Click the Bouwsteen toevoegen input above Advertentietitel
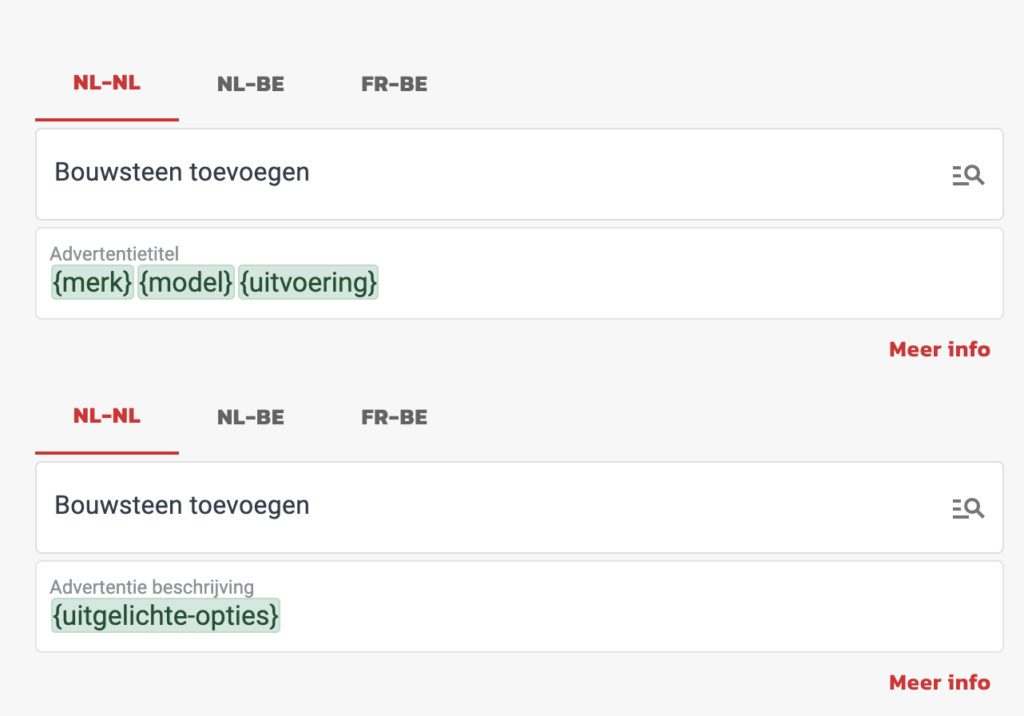 480,173
